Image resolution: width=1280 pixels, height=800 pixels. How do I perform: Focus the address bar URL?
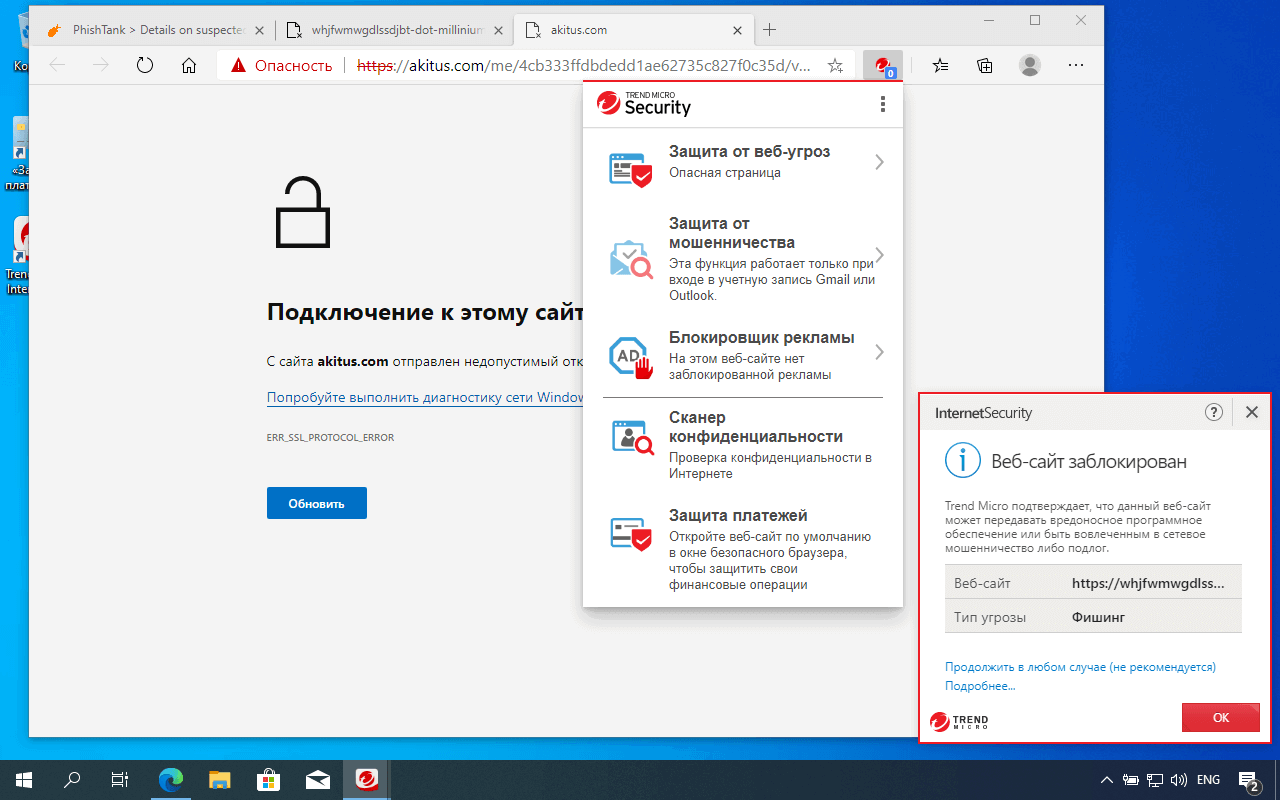click(x=584, y=66)
